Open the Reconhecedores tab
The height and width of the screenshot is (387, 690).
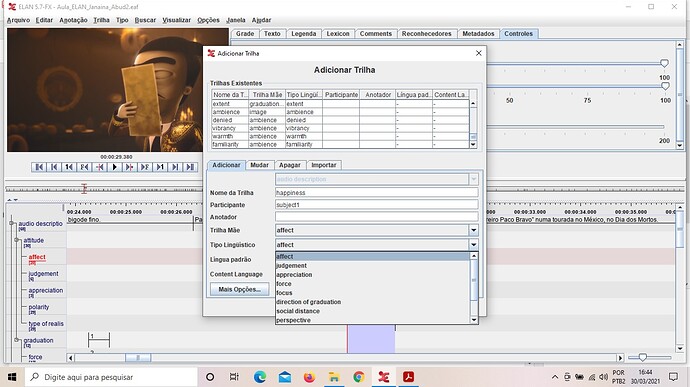(x=426, y=34)
